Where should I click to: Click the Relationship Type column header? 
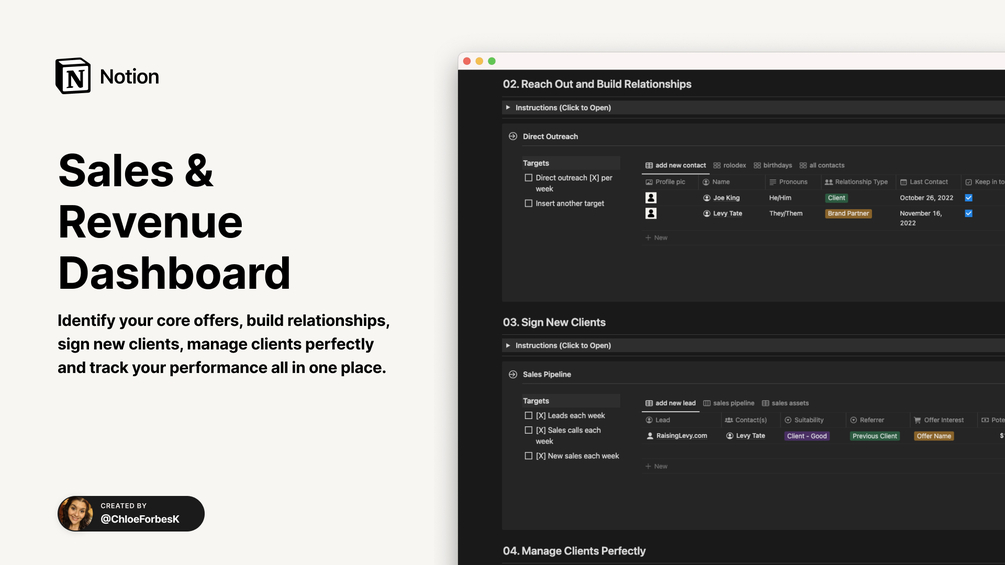[856, 182]
